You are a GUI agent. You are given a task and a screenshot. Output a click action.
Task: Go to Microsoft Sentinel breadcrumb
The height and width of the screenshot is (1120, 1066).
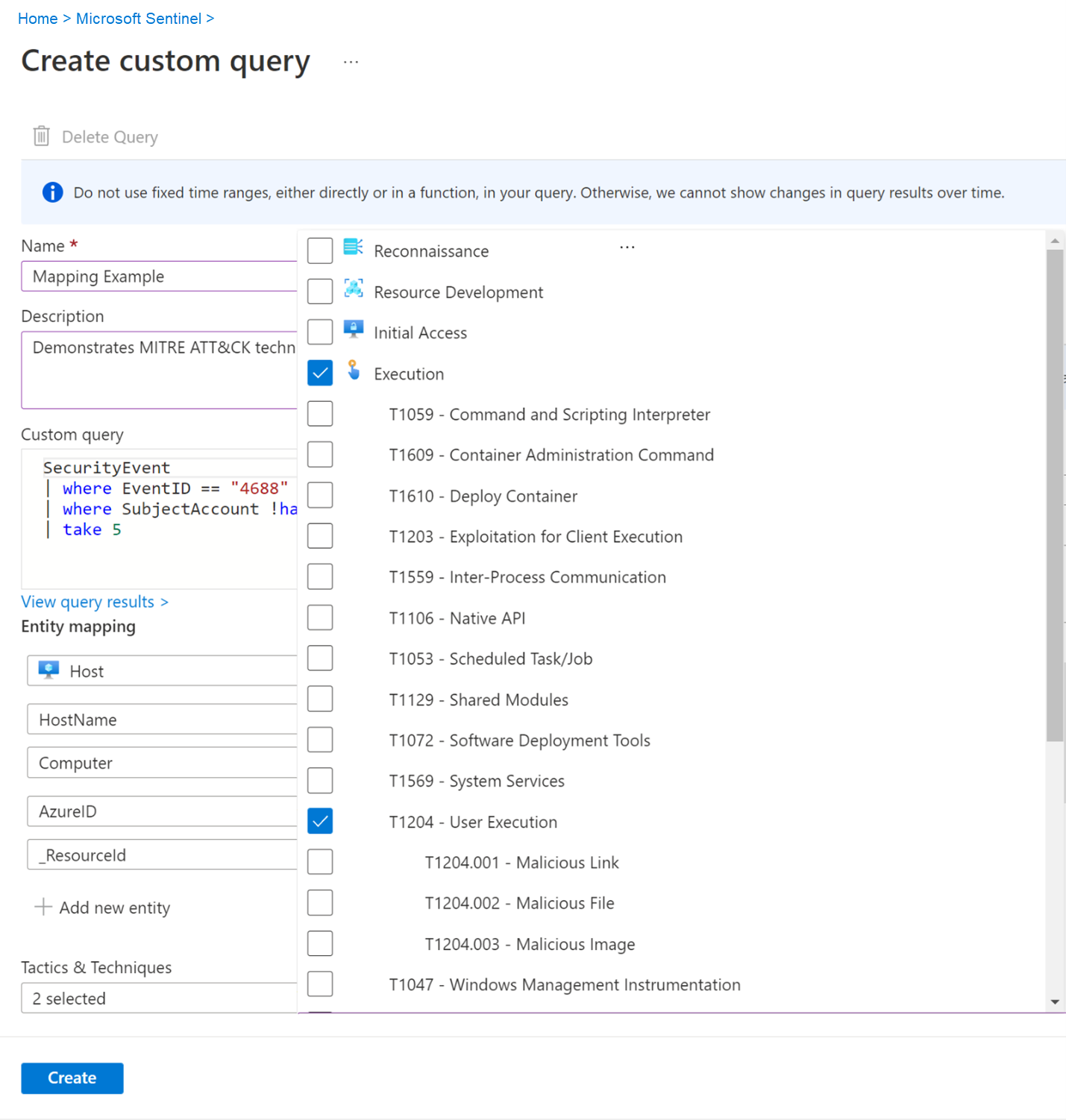[139, 19]
